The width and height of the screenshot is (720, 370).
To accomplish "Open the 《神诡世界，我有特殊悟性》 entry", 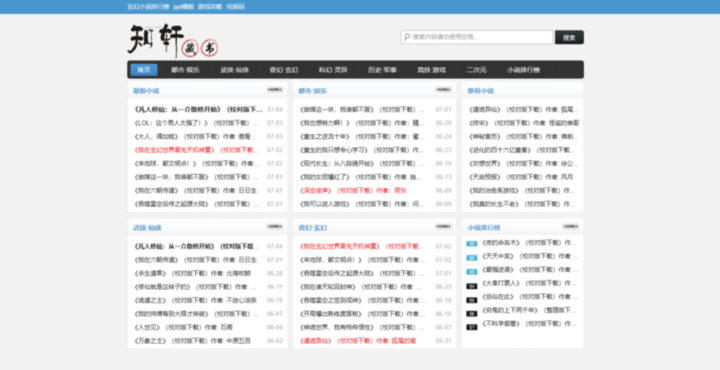I will 362,327.
